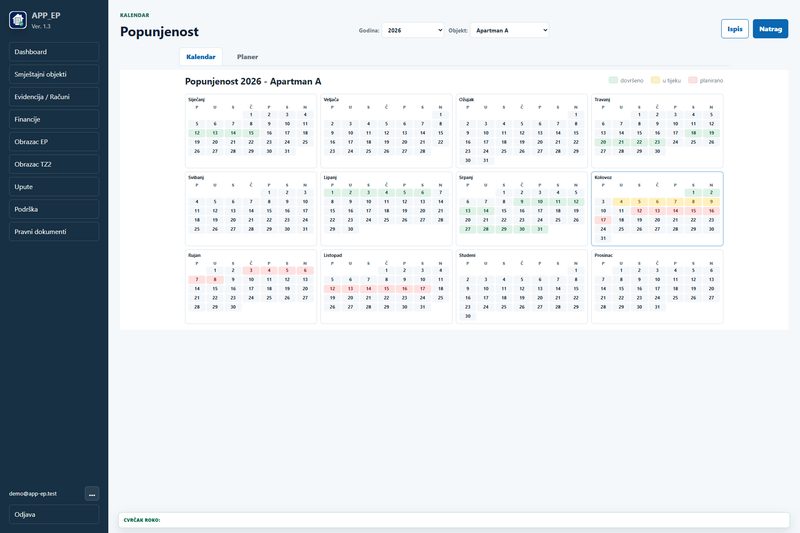
Task: Click green day 27 in Srpanj
Action: (x=468, y=230)
